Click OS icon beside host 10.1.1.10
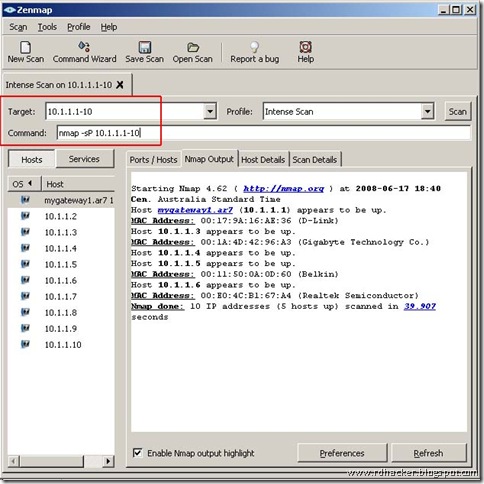This screenshot has height=484, width=484. coord(25,344)
